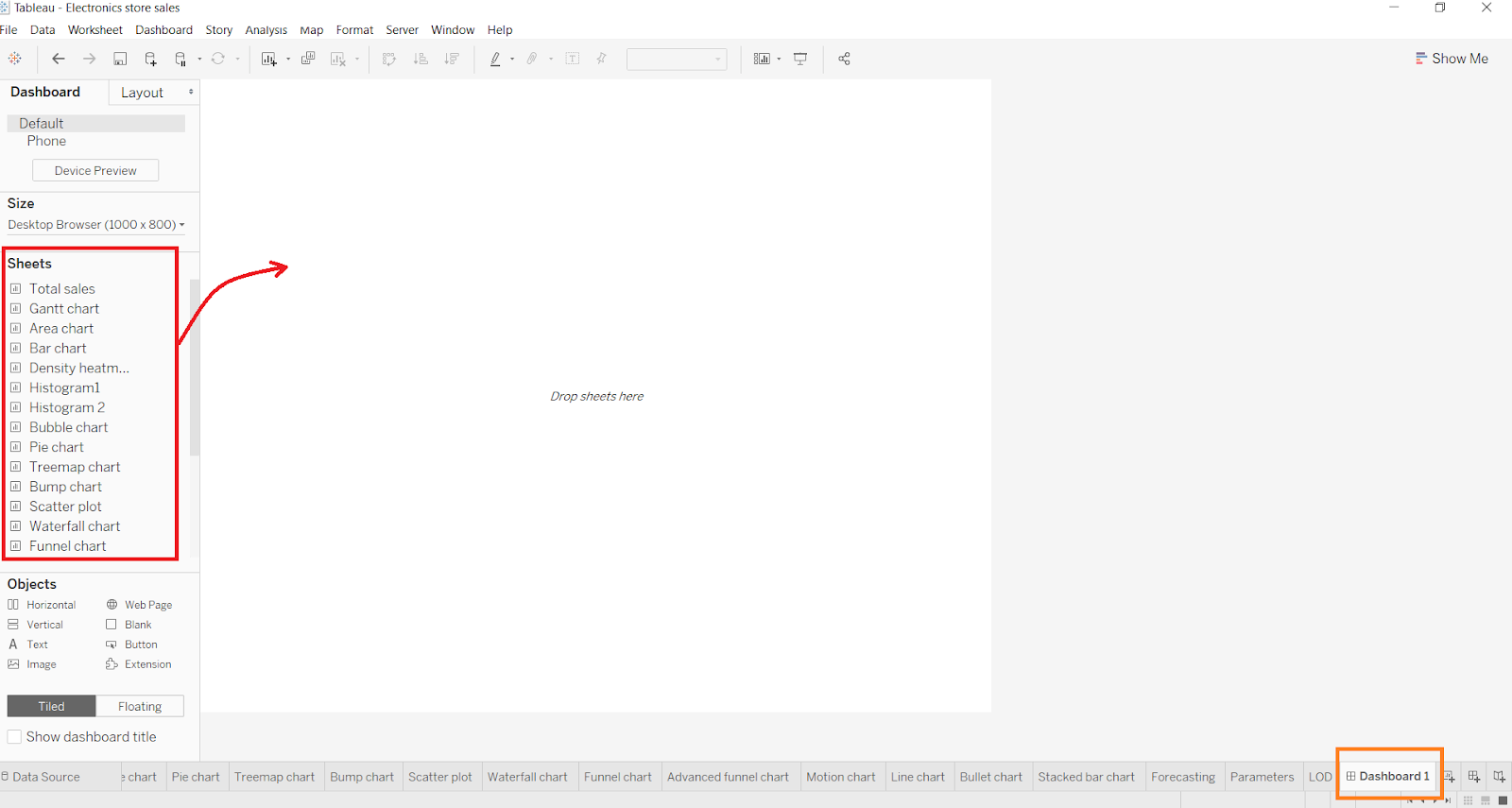Add new data source icon
Screen dimensions: 1512x808
[x=150, y=59]
